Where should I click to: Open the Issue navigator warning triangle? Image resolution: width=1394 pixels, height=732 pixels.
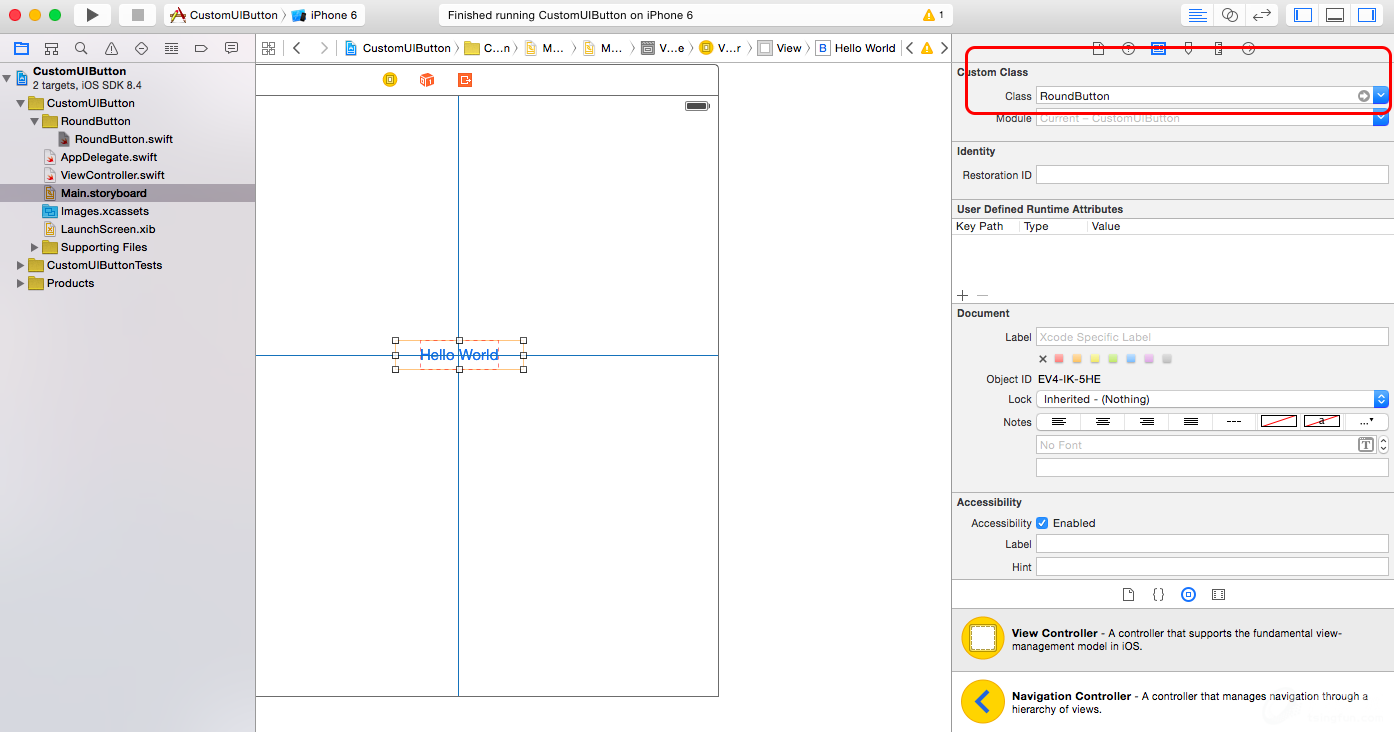click(111, 48)
